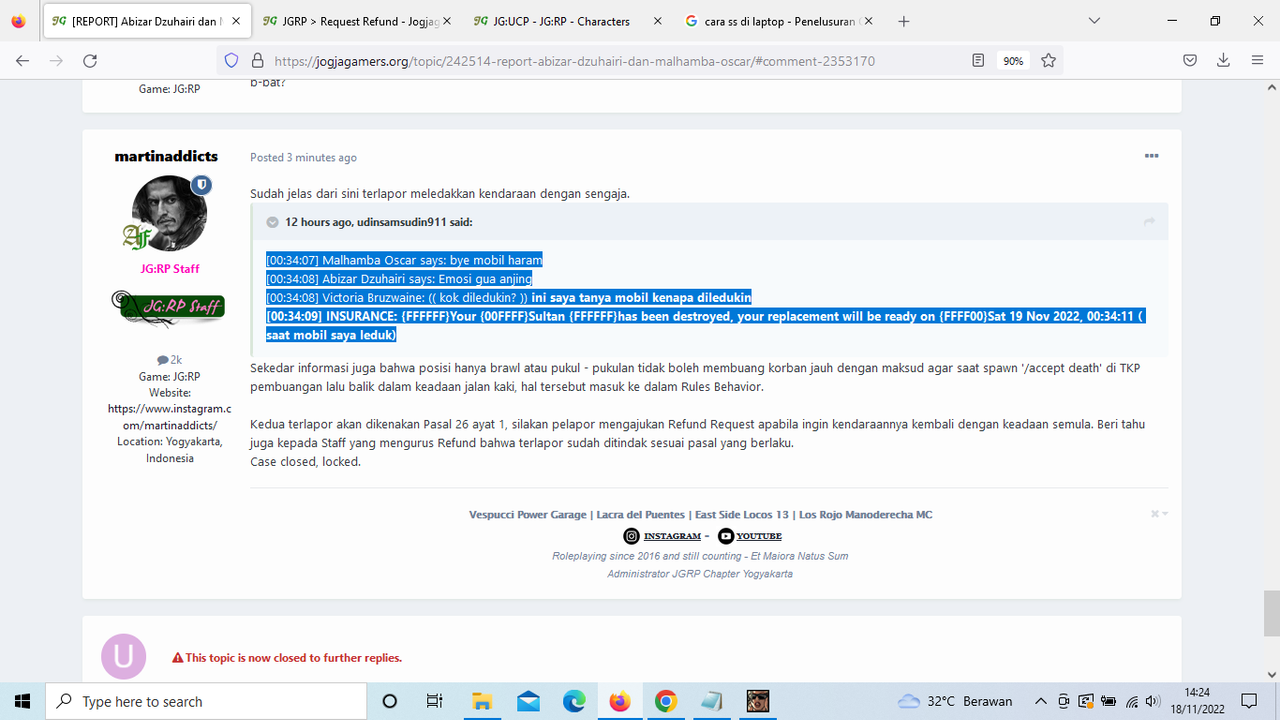
Task: Hide the signature with the x toggle
Action: [1158, 514]
